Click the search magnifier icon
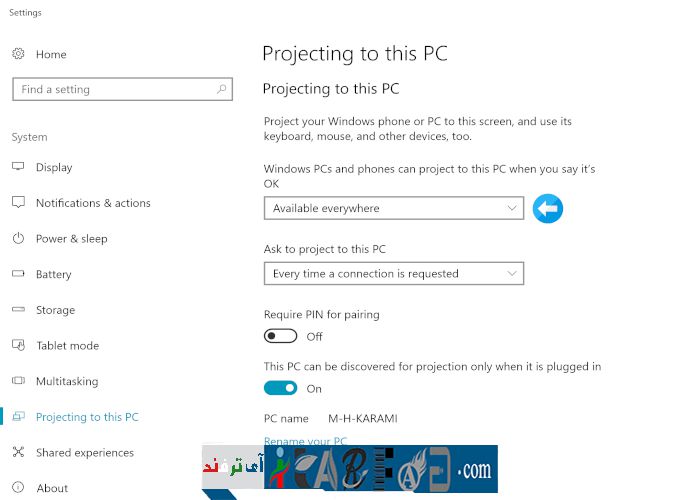This screenshot has width=700, height=500. coord(222,89)
